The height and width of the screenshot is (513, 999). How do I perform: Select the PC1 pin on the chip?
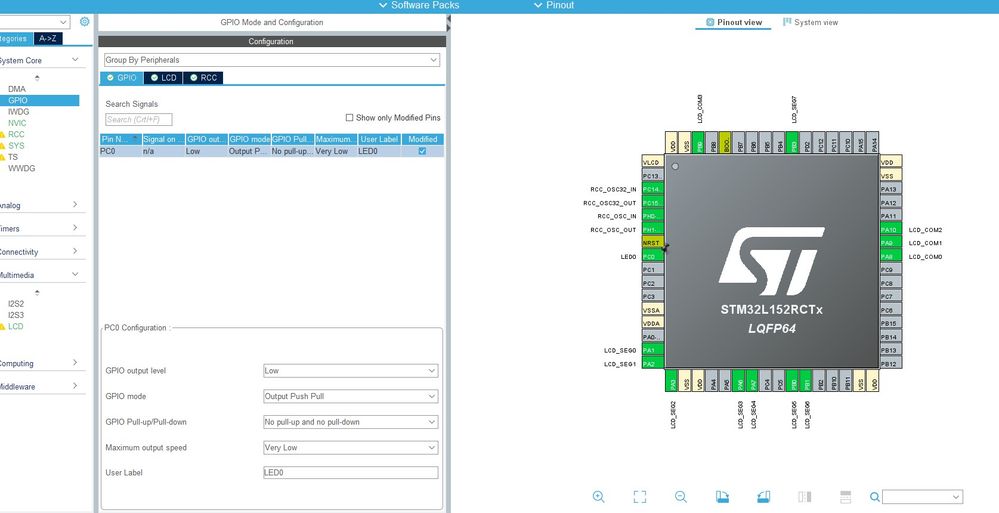click(x=652, y=270)
